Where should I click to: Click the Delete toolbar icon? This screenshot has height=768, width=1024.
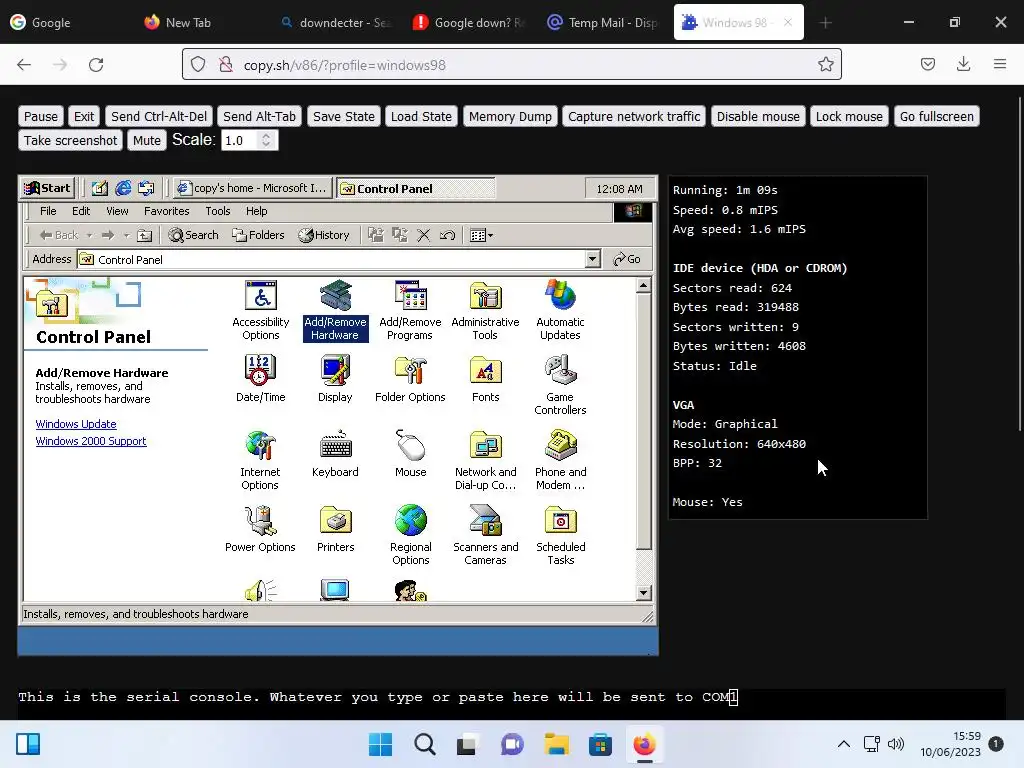click(424, 235)
